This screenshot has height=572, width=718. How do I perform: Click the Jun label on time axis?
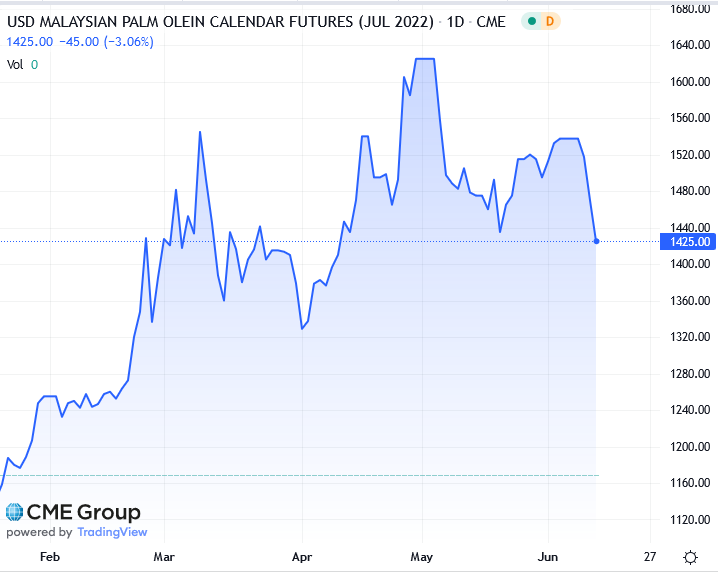click(548, 557)
